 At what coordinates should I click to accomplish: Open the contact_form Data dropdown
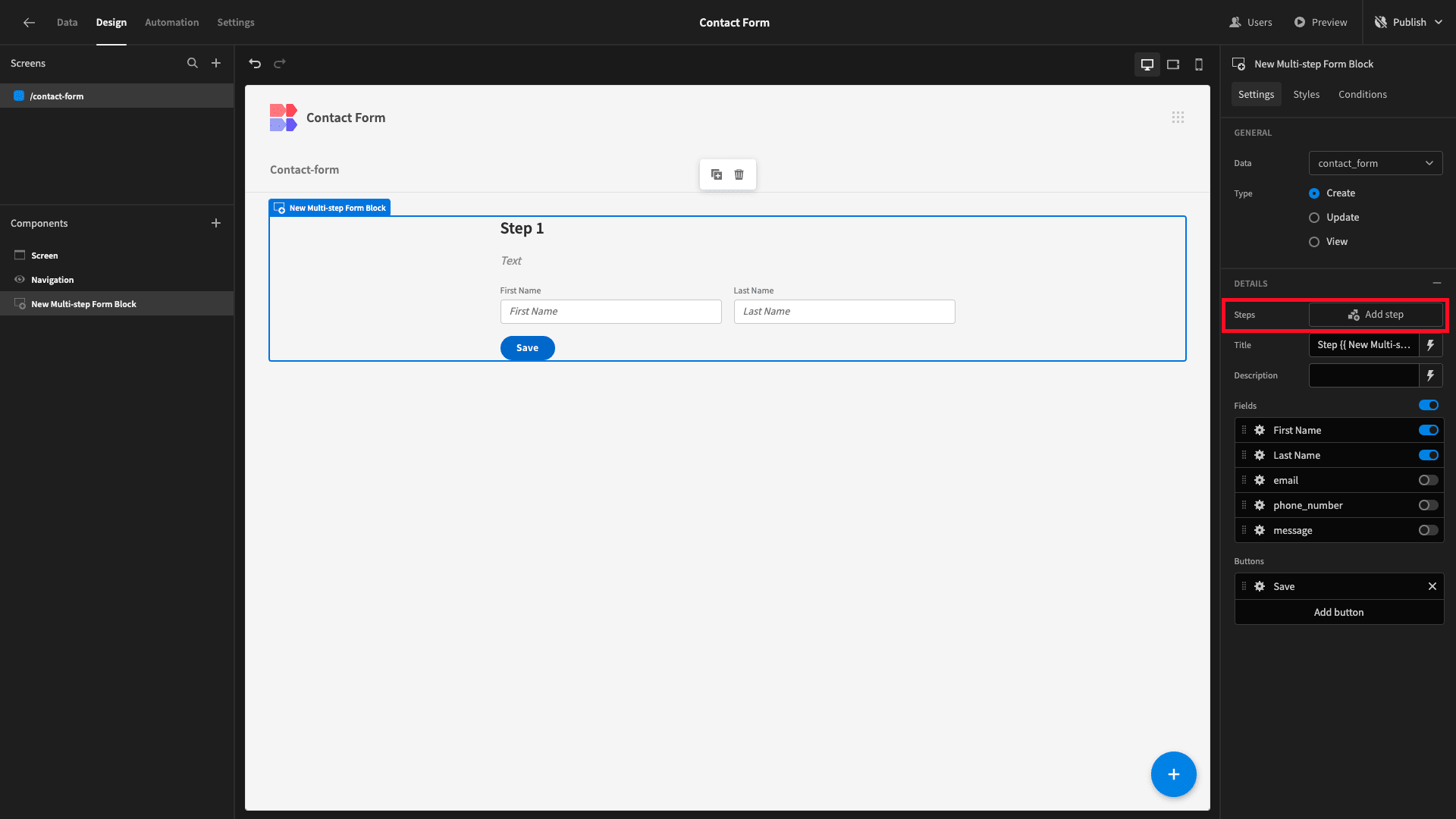pos(1376,163)
